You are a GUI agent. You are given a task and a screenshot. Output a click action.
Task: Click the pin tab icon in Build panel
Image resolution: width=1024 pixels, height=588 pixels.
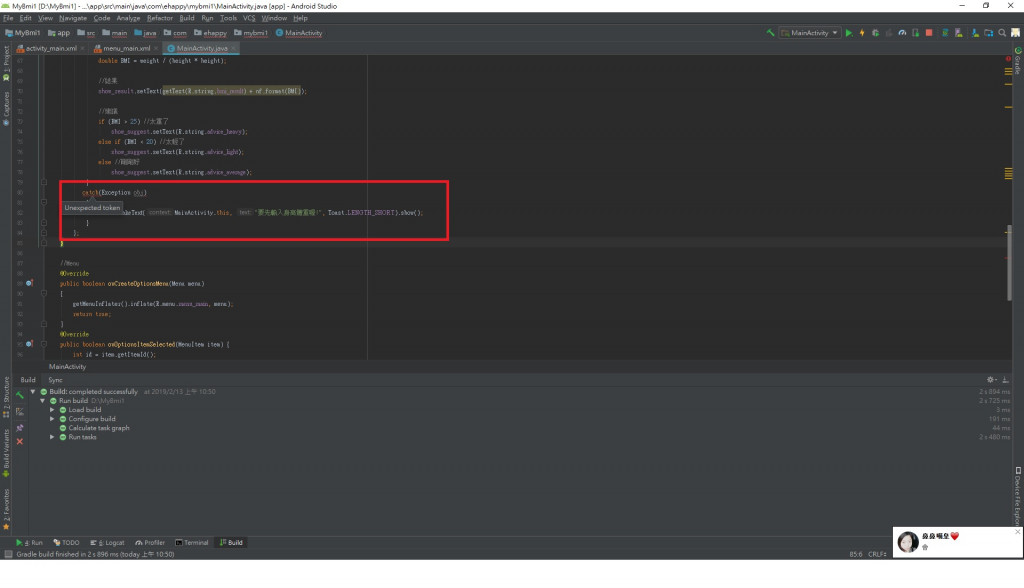(x=20, y=428)
